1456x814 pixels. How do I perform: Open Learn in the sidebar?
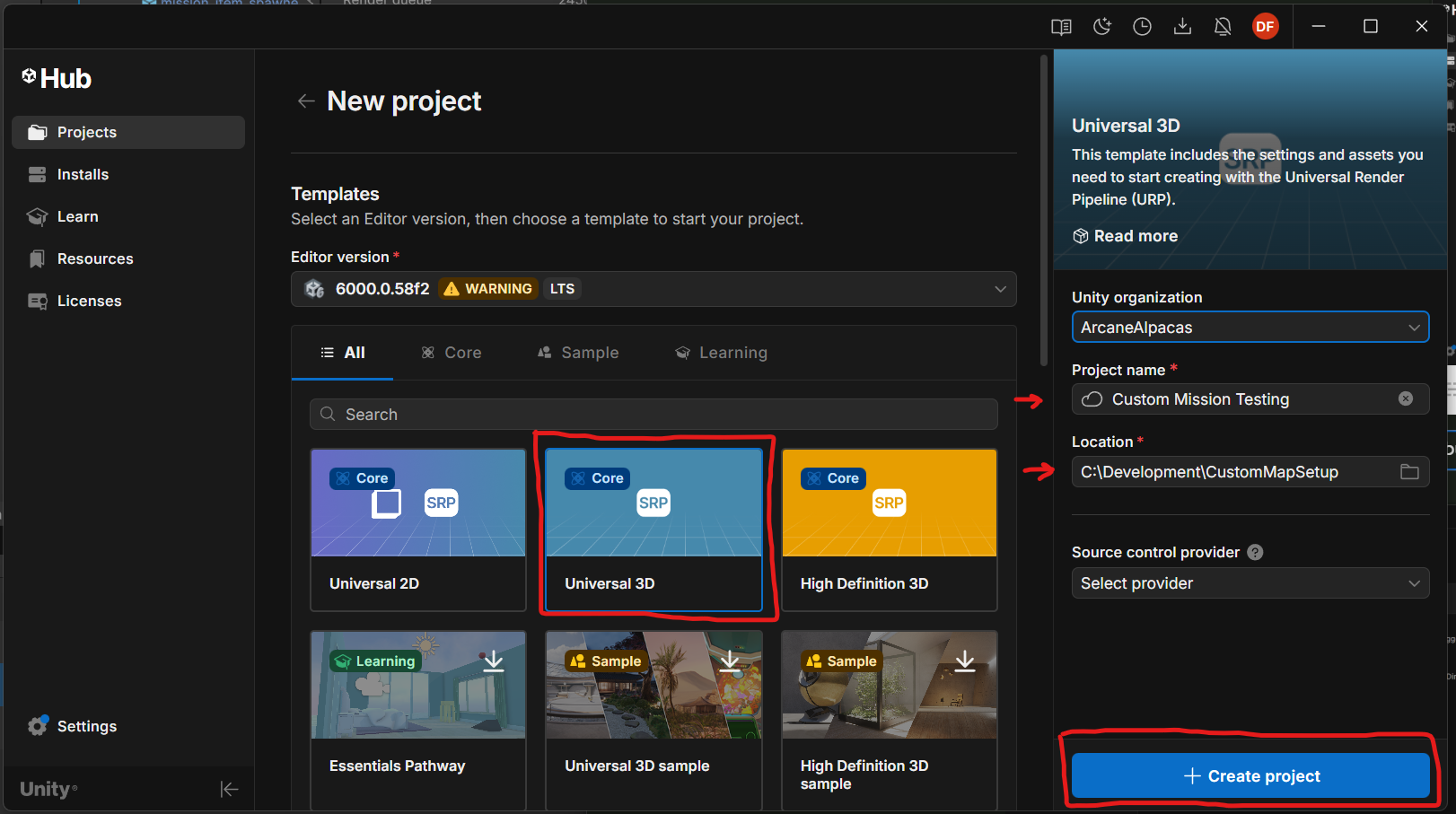pyautogui.click(x=128, y=216)
